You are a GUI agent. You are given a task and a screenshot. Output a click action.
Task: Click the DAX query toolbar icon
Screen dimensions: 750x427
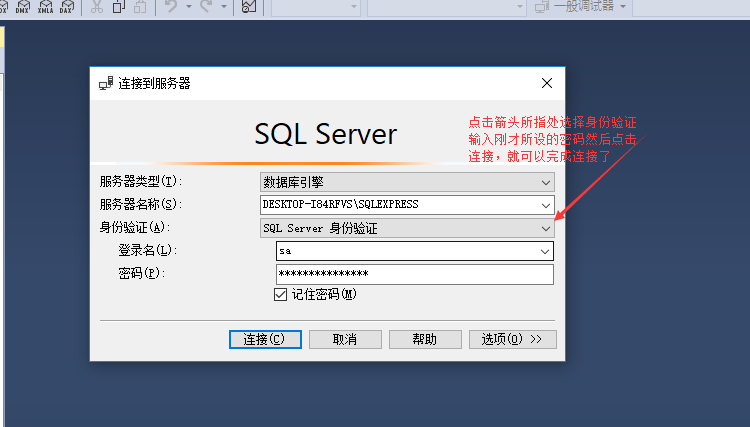tap(67, 6)
